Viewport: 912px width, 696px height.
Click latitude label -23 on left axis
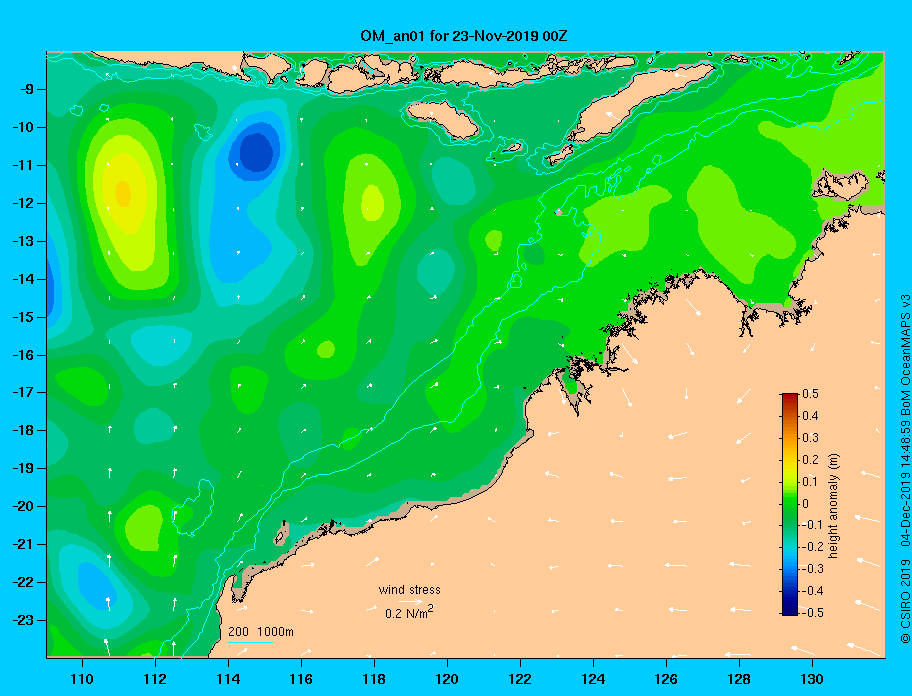23,620
